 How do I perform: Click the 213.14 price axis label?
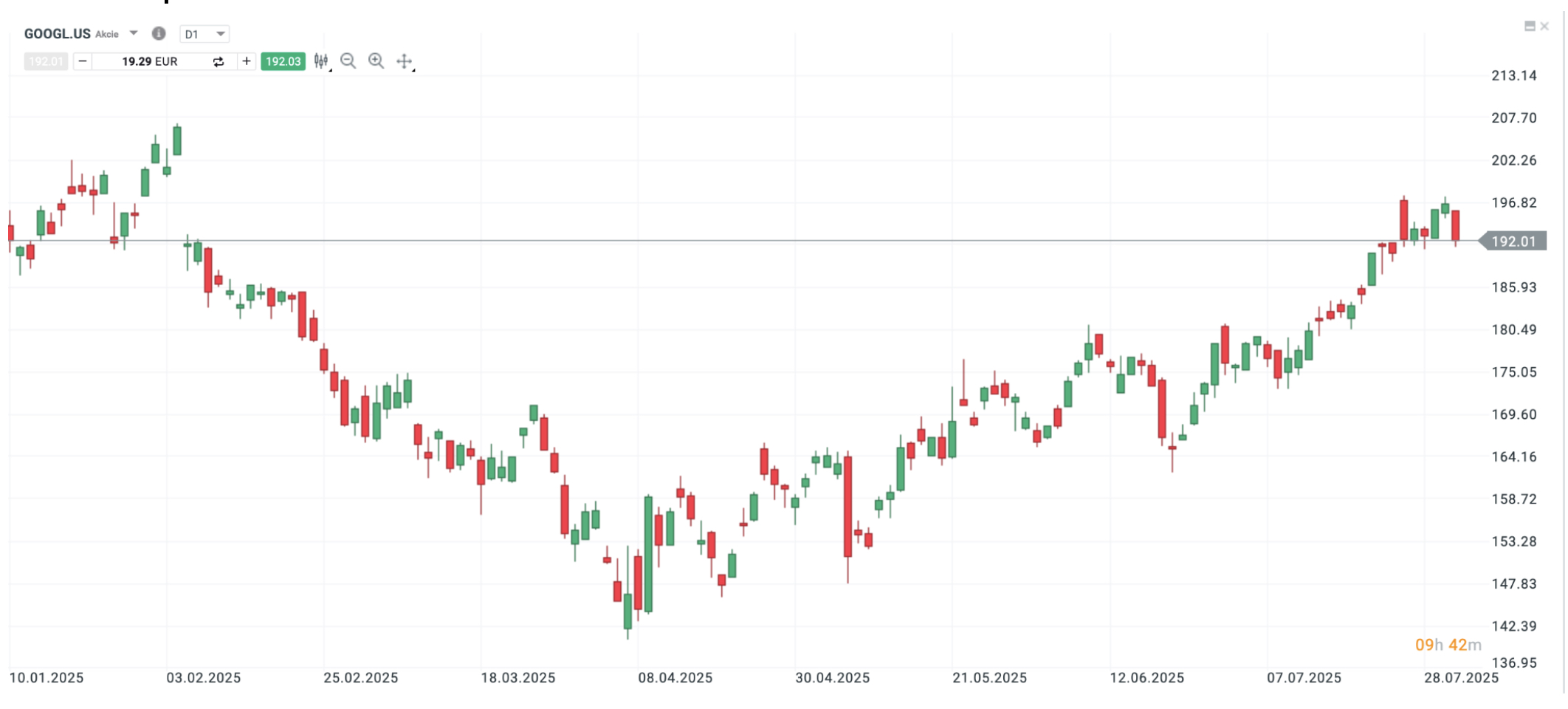(1513, 75)
